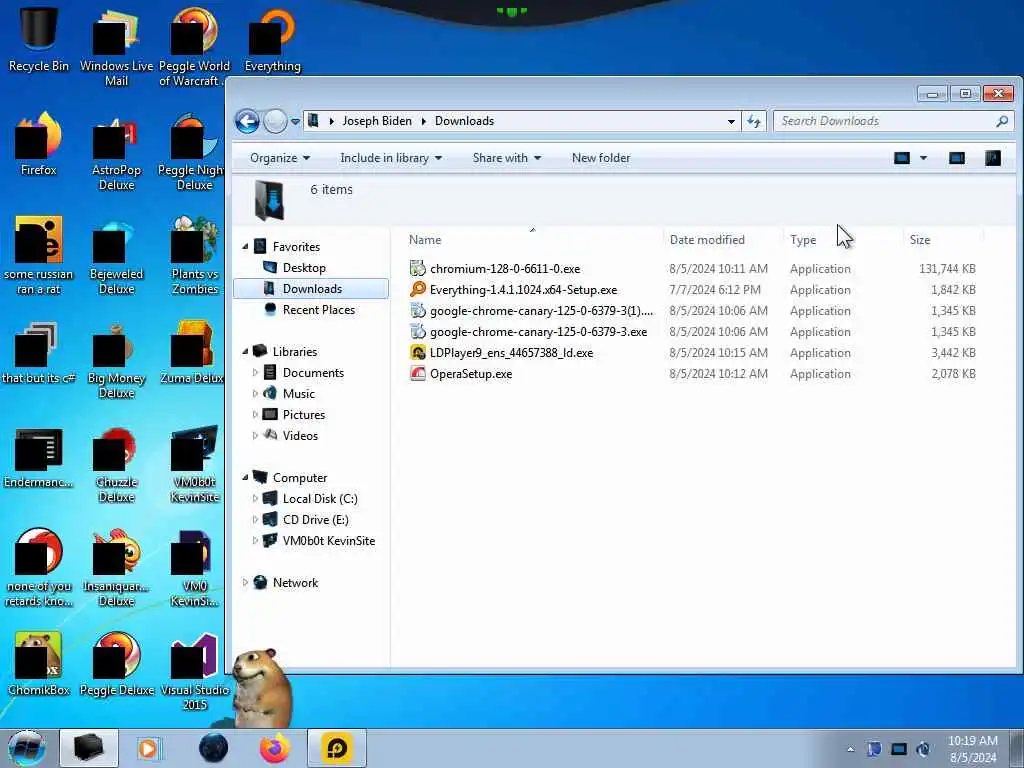Open the Organize menu

coord(280,158)
